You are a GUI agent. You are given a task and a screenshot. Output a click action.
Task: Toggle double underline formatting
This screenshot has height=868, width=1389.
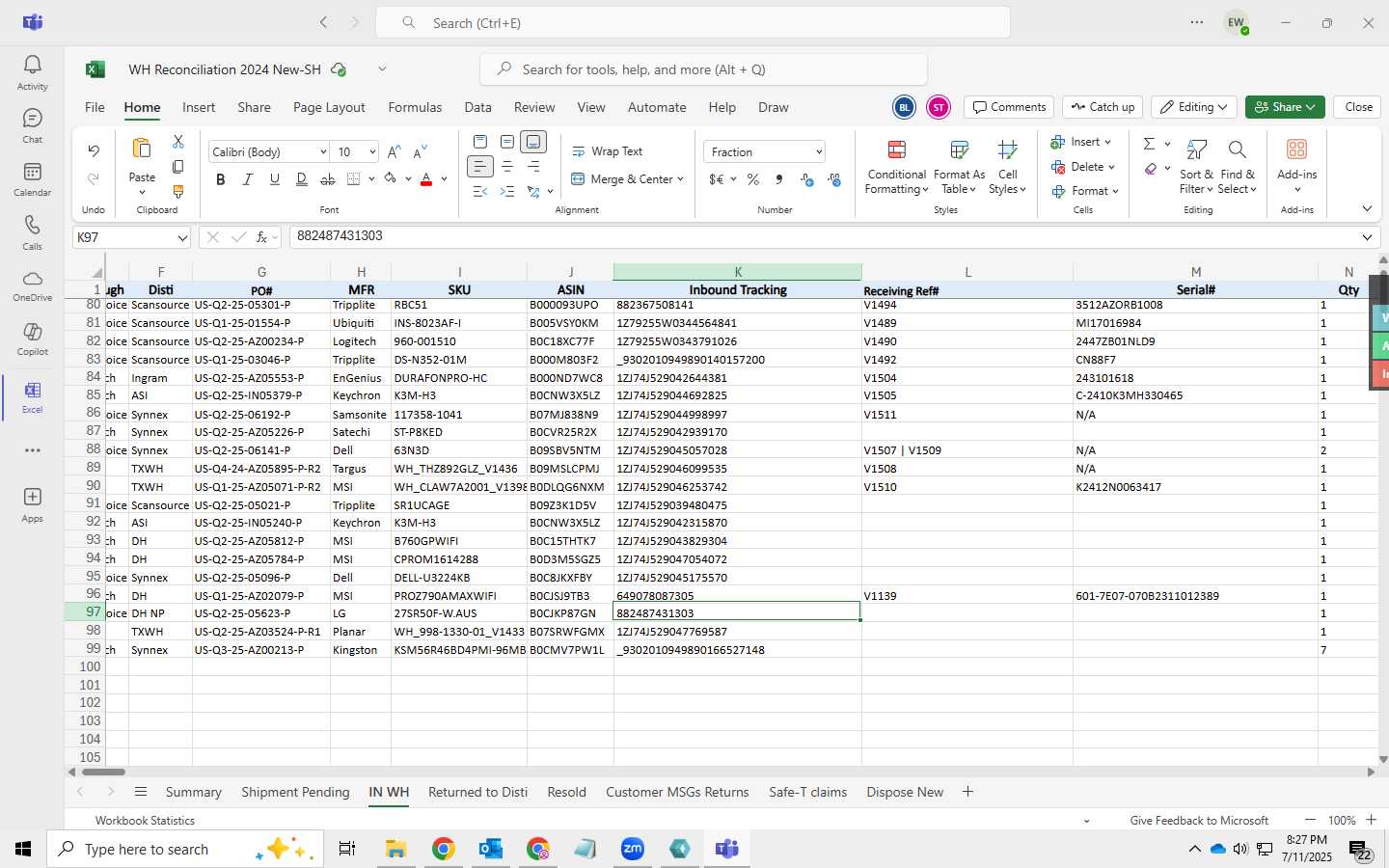302,179
